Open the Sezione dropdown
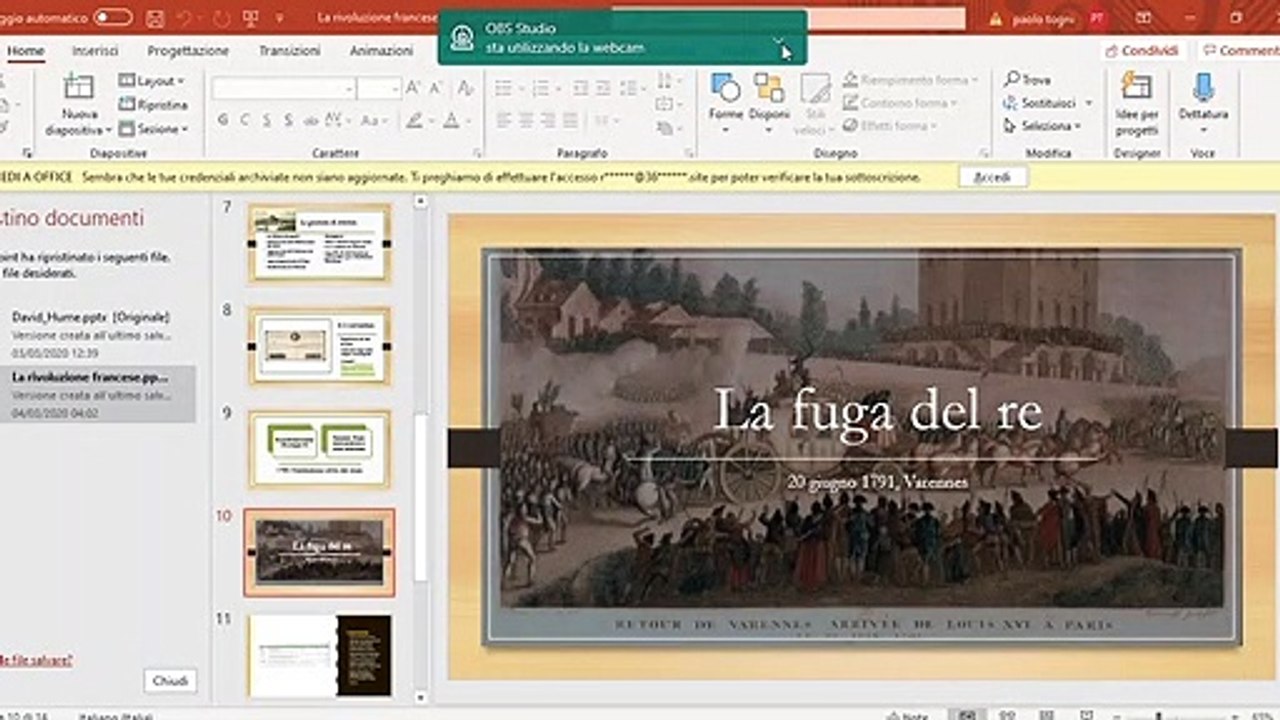This screenshot has width=1280, height=720. tap(152, 129)
